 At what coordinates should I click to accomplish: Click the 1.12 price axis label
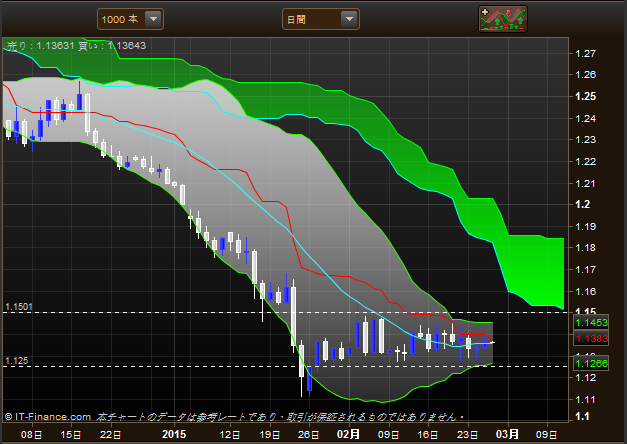(585, 378)
